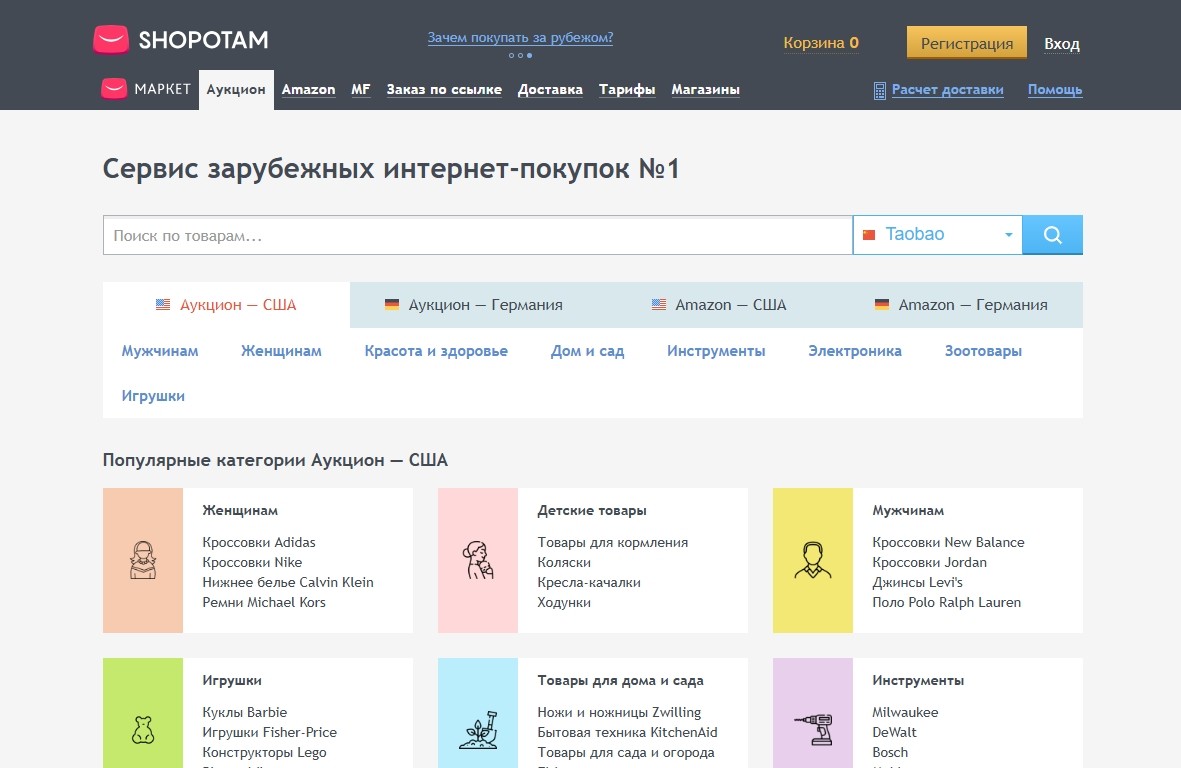Image resolution: width=1181 pixels, height=768 pixels.
Task: Click the Игрушки teddy bear icon
Action: 143,730
